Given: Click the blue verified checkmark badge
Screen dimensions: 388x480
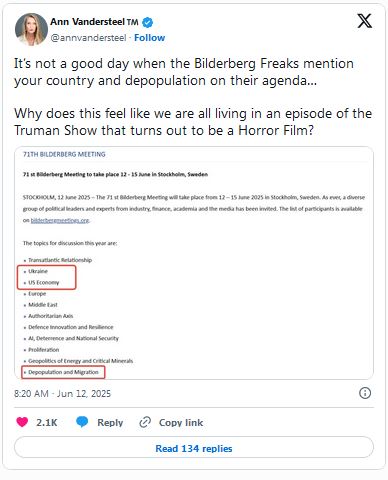Looking at the screenshot, I should pos(148,23).
